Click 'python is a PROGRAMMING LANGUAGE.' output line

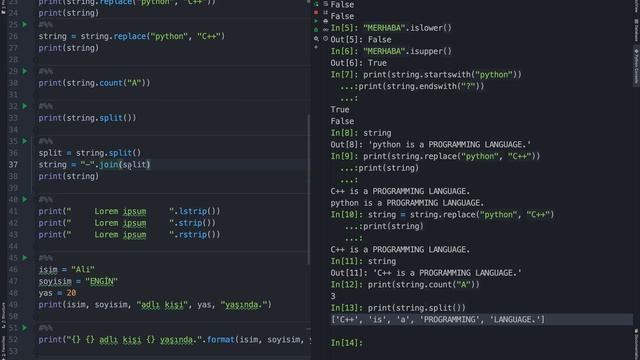click(407, 203)
